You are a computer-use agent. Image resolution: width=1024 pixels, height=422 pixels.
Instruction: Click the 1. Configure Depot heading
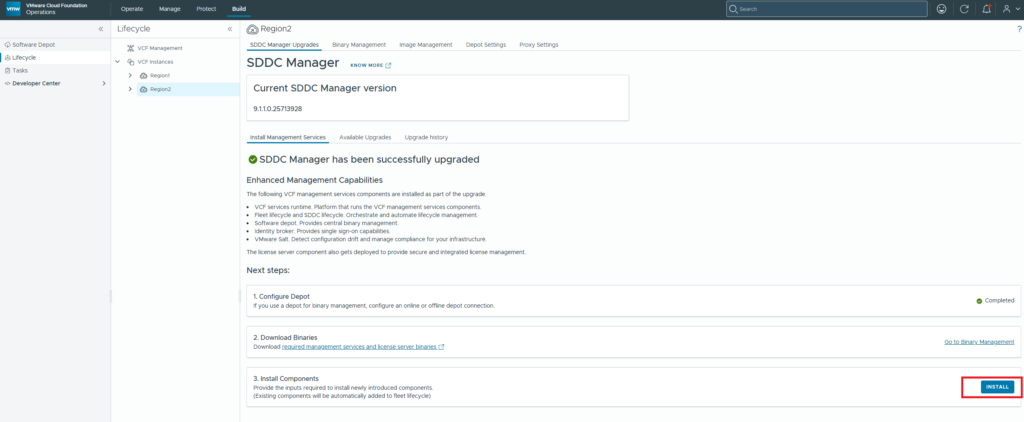[281, 296]
